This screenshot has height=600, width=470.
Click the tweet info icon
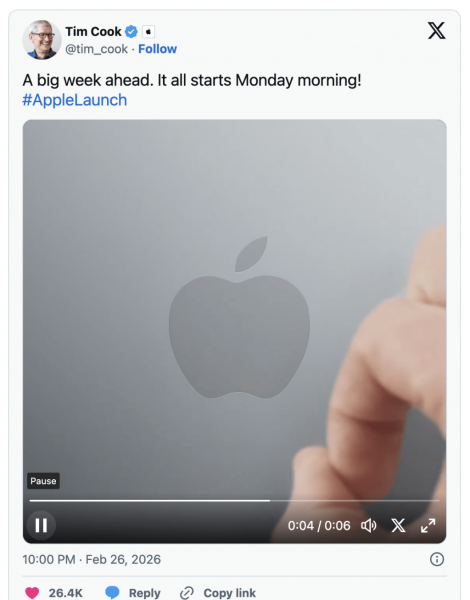coord(437,559)
